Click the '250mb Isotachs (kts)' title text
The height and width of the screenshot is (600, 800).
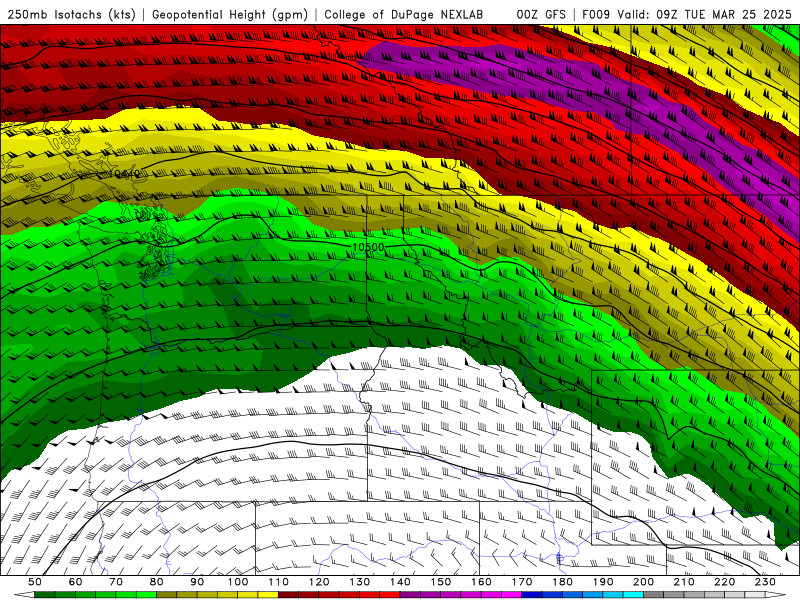click(72, 15)
